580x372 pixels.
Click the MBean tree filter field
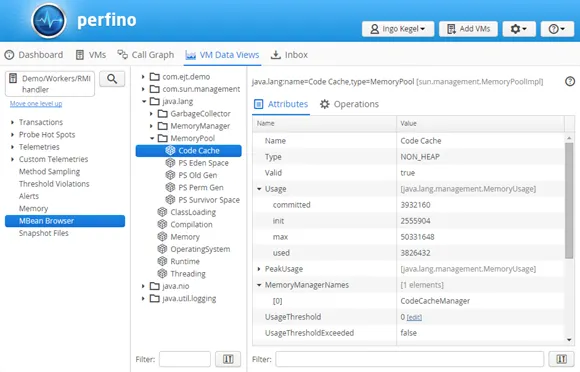coord(185,359)
